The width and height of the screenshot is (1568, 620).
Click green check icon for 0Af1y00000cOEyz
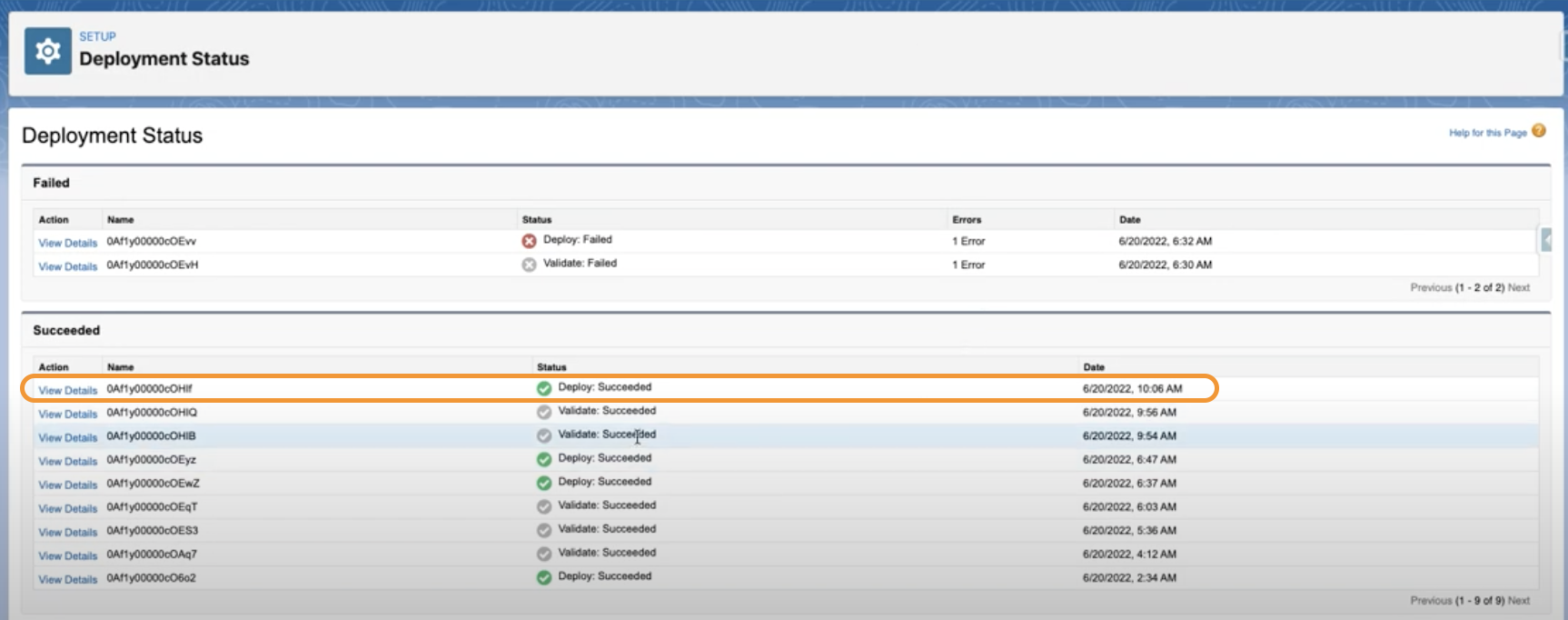pos(544,459)
